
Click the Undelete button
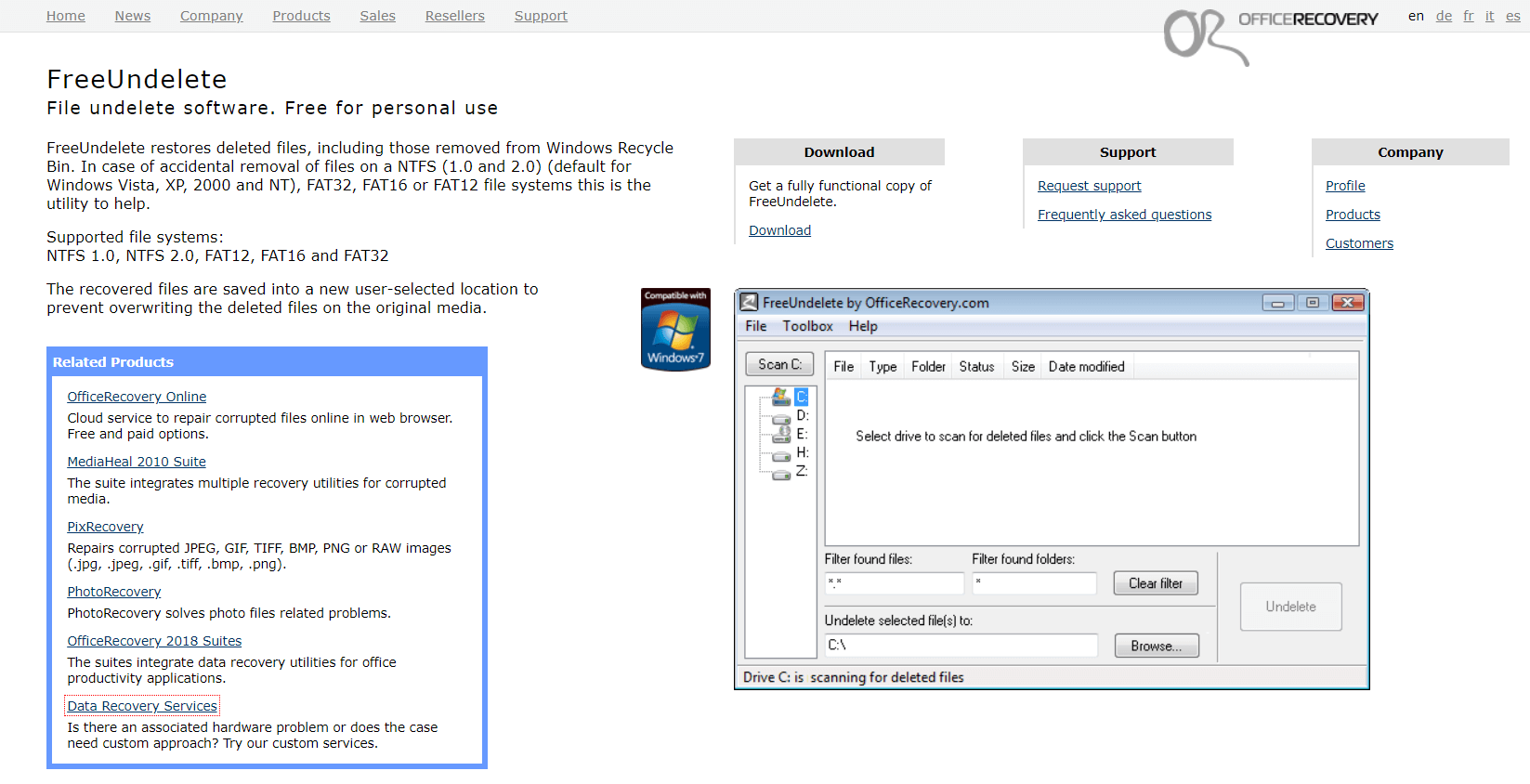coord(1290,607)
